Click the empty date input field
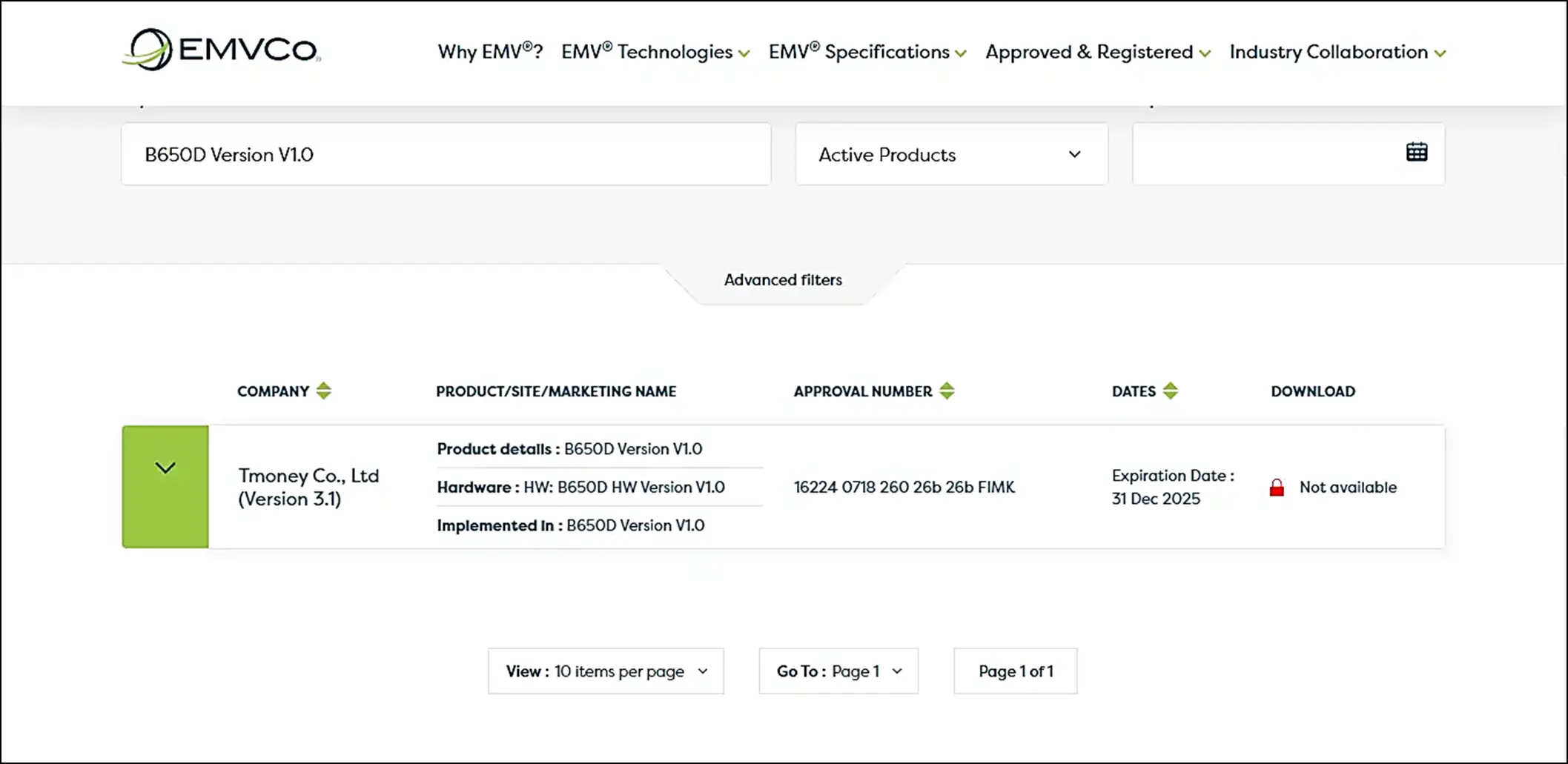Image resolution: width=1568 pixels, height=764 pixels. coord(1289,154)
